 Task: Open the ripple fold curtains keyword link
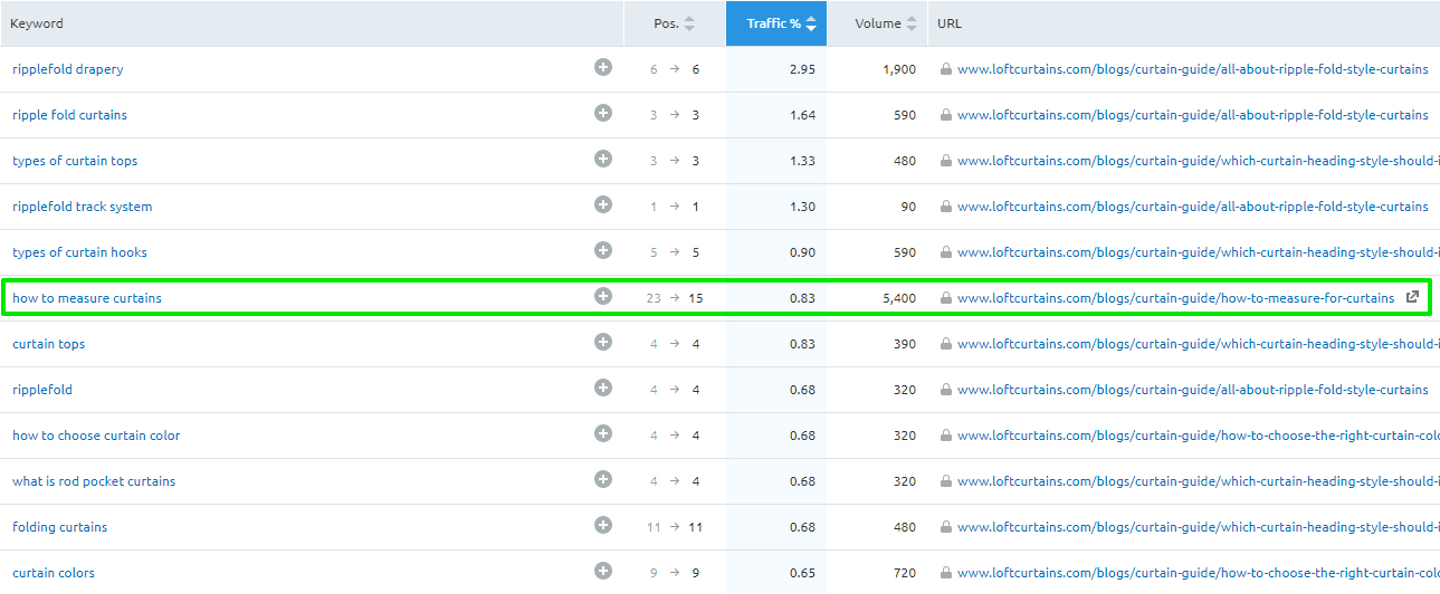tap(70, 115)
